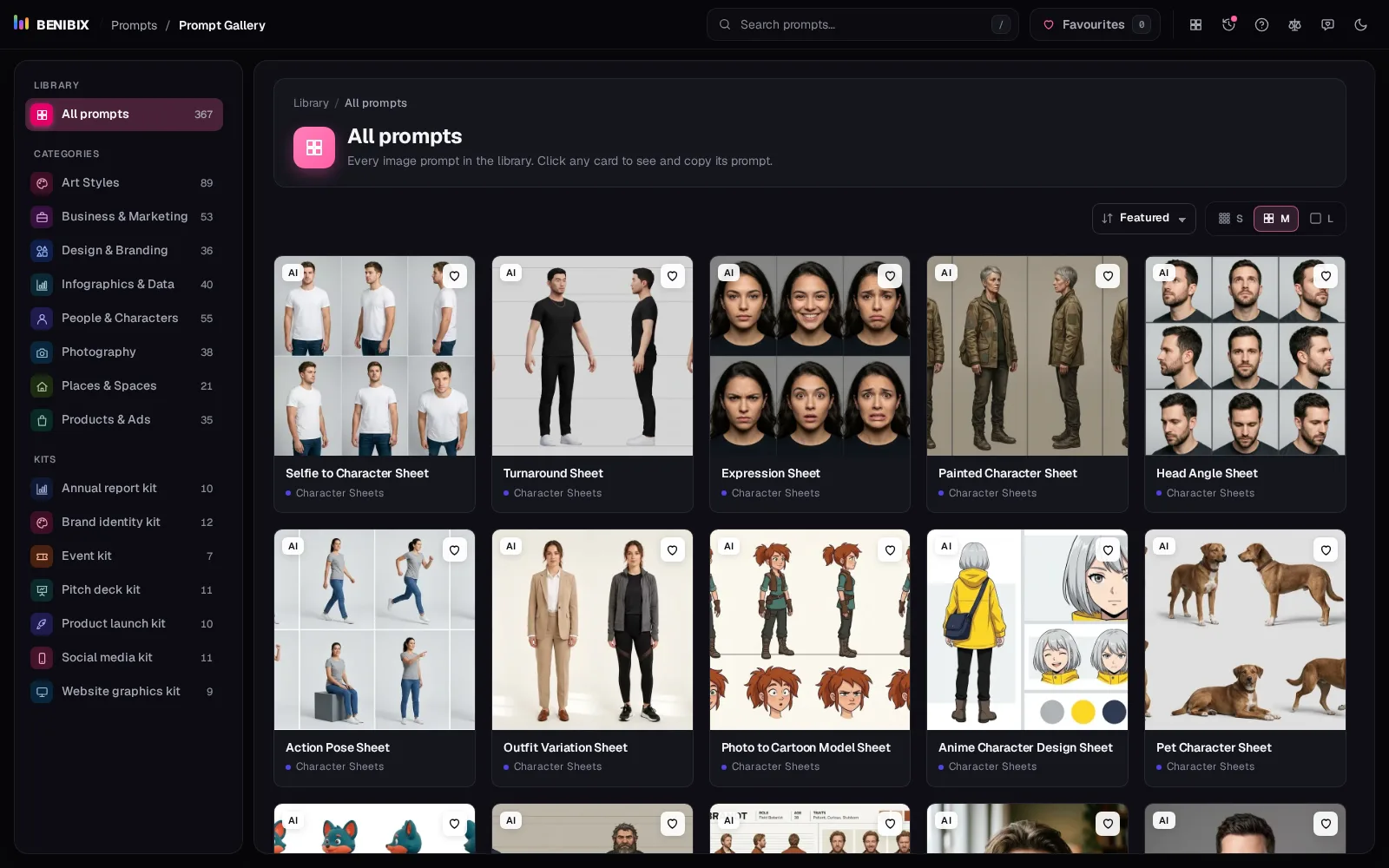Favourite the Anime Character Design Sheet card
The image size is (1389, 868).
point(1108,550)
